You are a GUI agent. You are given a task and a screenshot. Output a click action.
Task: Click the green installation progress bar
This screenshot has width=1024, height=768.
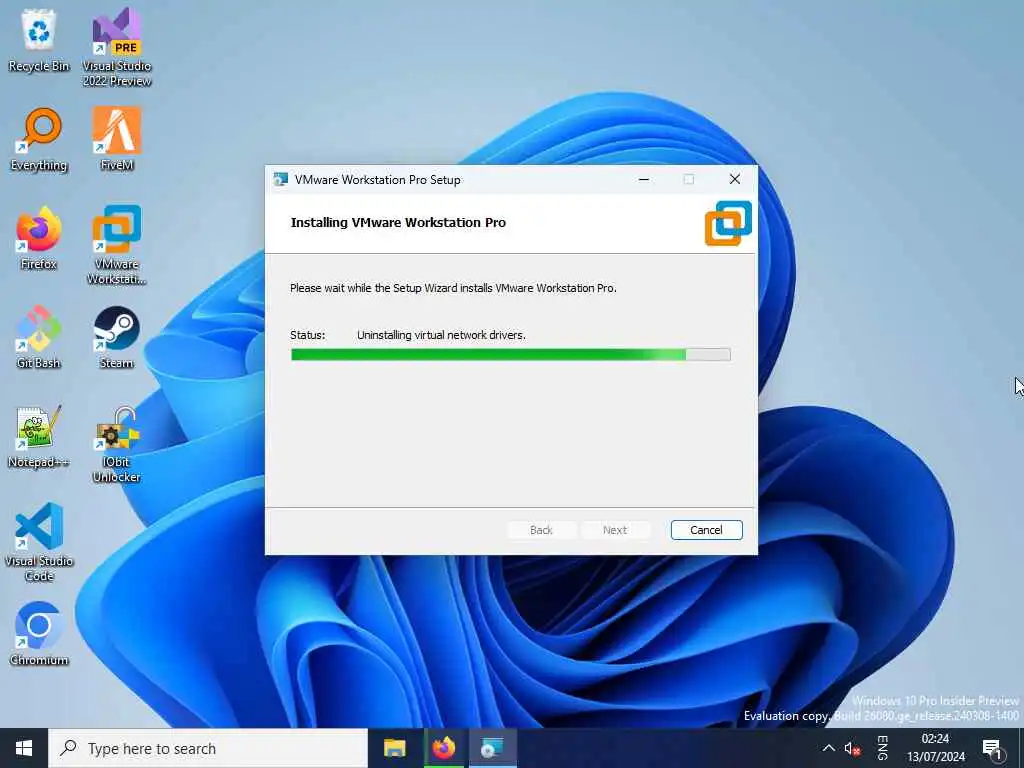click(x=511, y=355)
